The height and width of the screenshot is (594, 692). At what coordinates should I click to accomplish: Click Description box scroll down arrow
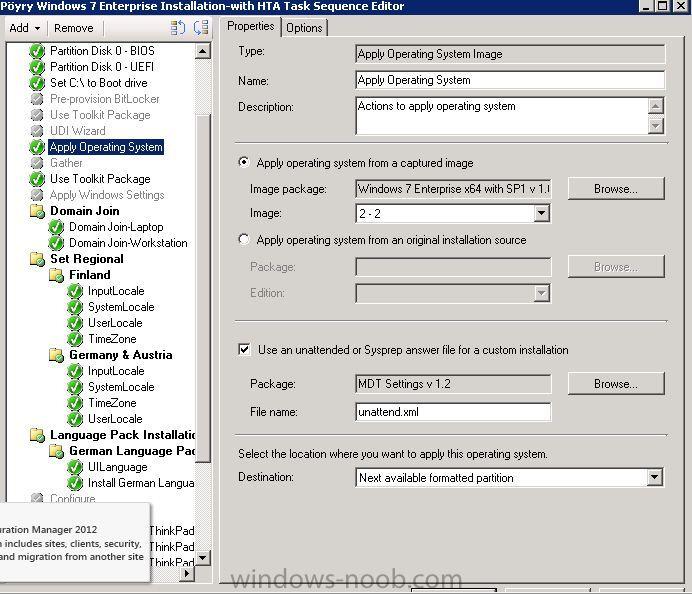click(x=656, y=126)
